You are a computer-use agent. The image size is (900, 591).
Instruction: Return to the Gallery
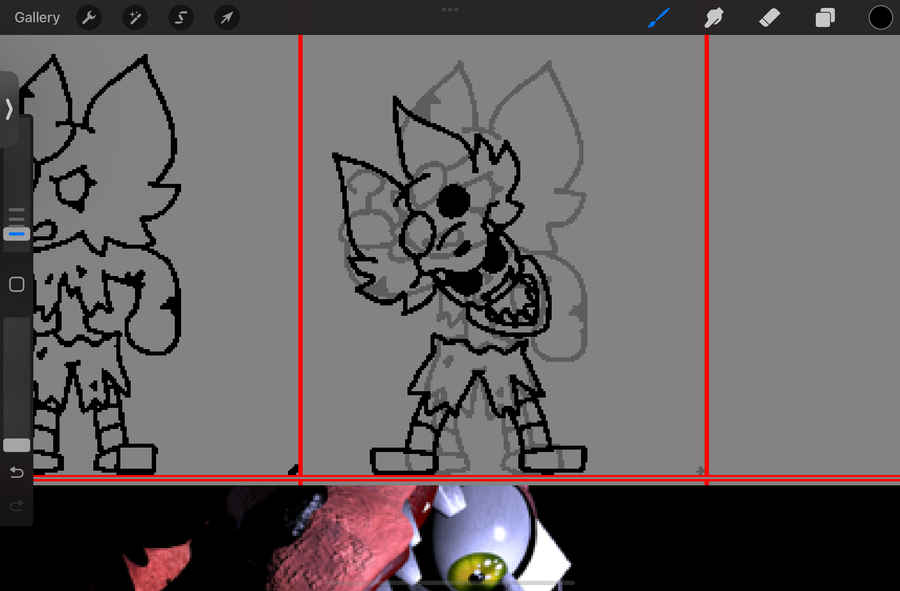point(37,17)
